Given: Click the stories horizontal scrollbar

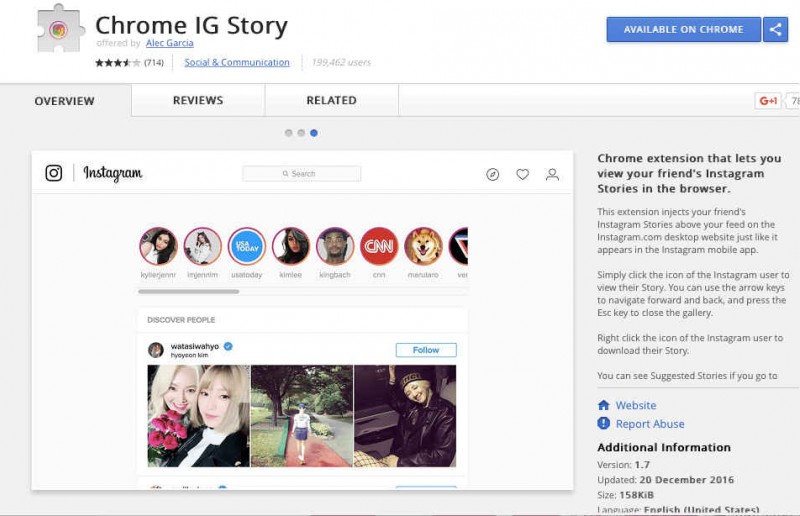Looking at the screenshot, I should pos(189,292).
